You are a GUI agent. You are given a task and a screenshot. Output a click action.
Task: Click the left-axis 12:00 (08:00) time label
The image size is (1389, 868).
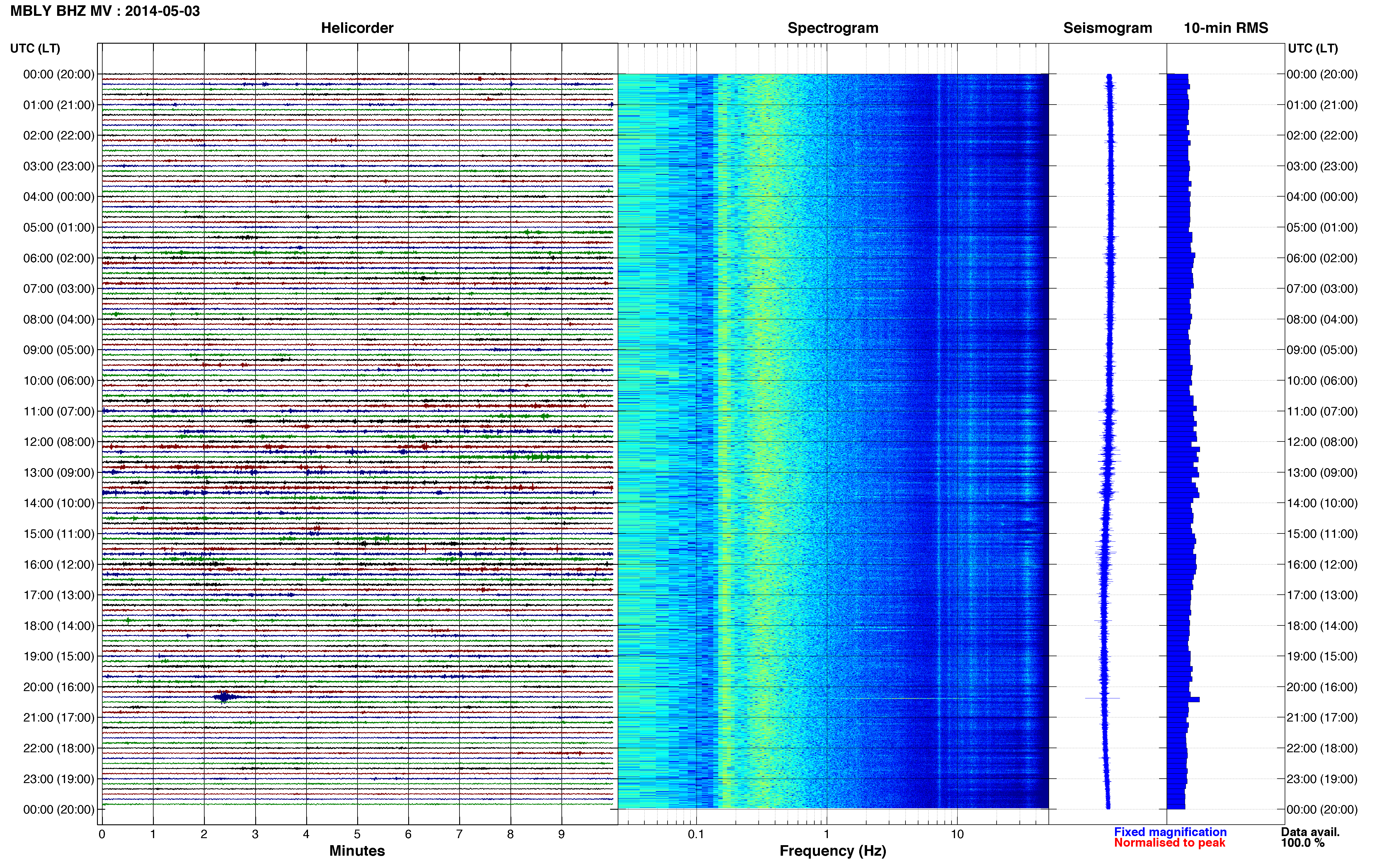click(59, 442)
